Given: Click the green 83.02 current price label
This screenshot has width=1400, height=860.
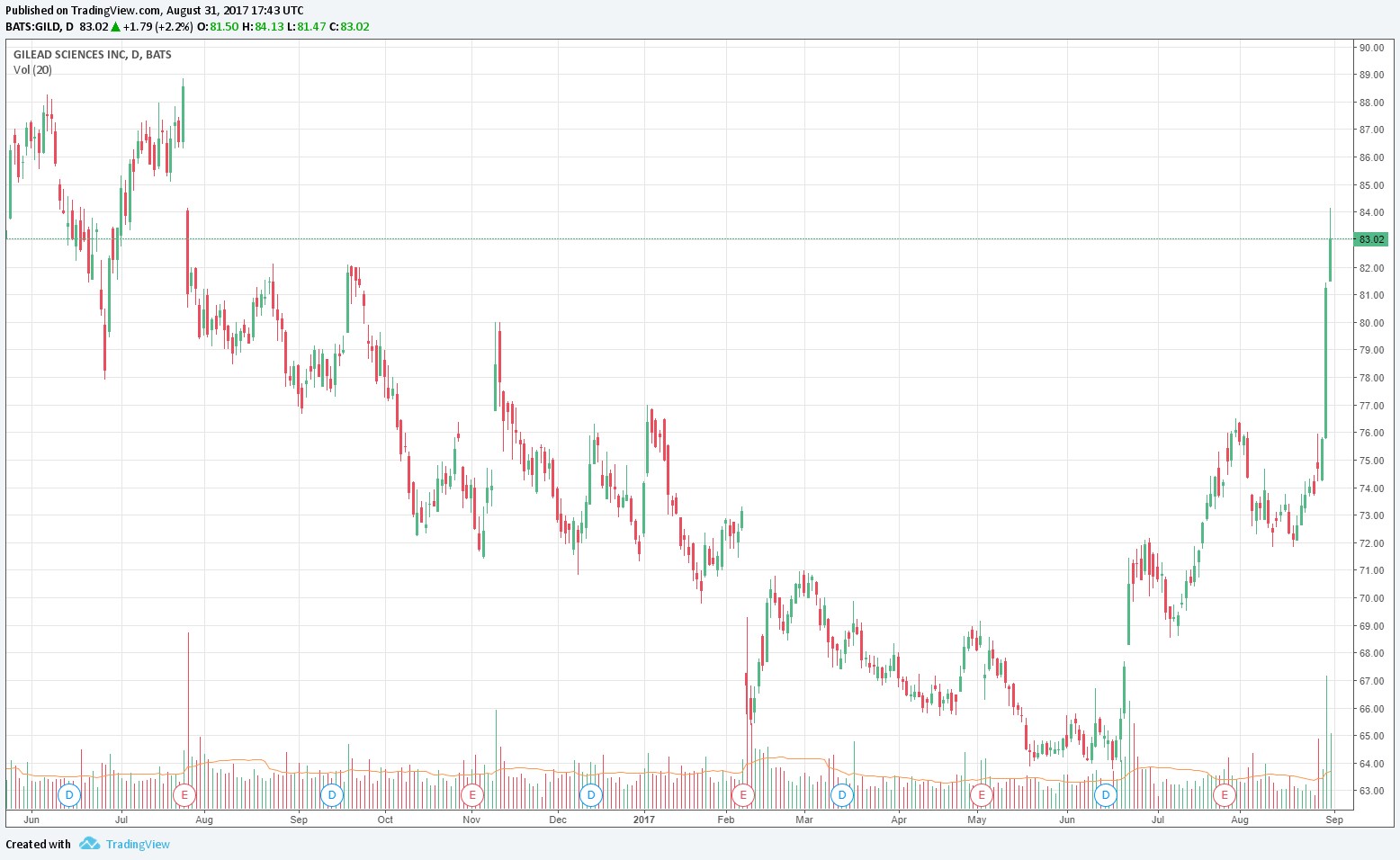Looking at the screenshot, I should pyautogui.click(x=1372, y=239).
